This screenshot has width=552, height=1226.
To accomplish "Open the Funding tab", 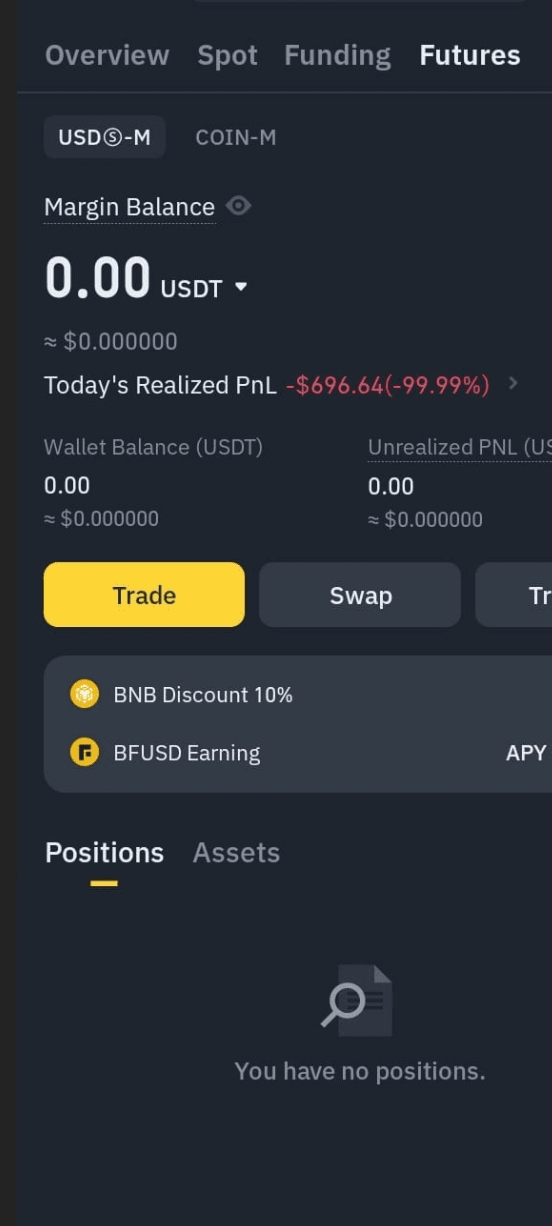I will (337, 55).
